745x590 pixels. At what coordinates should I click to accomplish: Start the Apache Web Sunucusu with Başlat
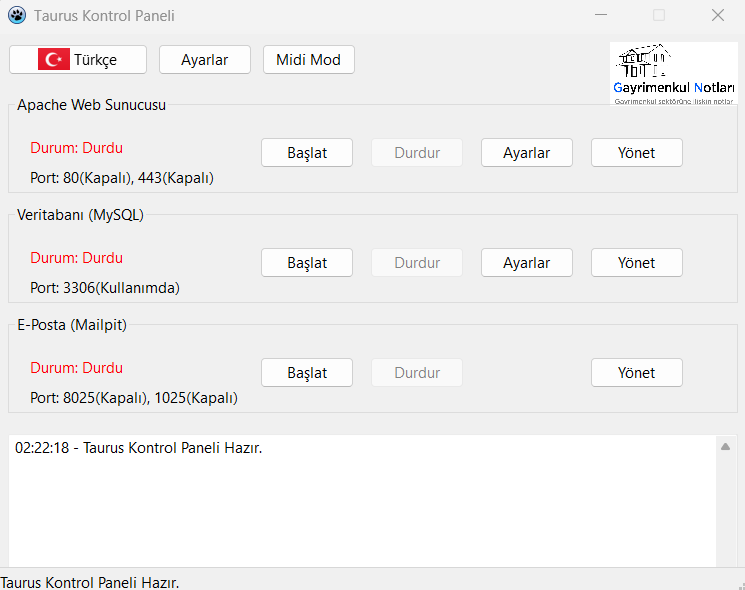(x=307, y=153)
